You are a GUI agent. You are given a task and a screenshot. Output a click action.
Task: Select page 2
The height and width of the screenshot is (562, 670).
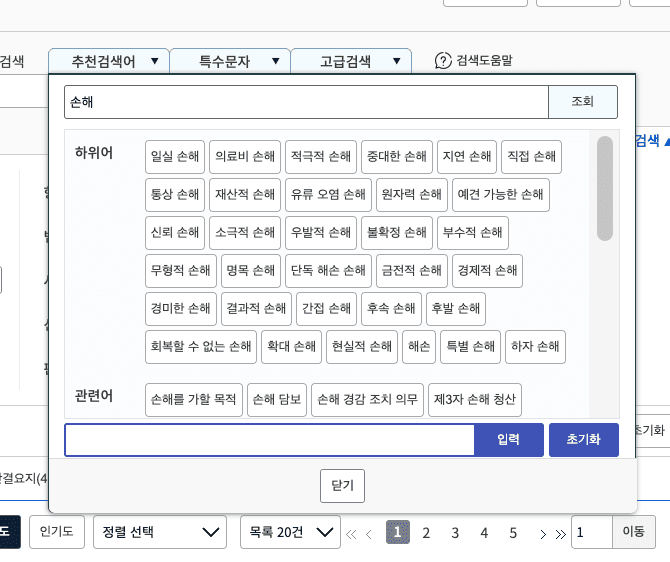[426, 533]
